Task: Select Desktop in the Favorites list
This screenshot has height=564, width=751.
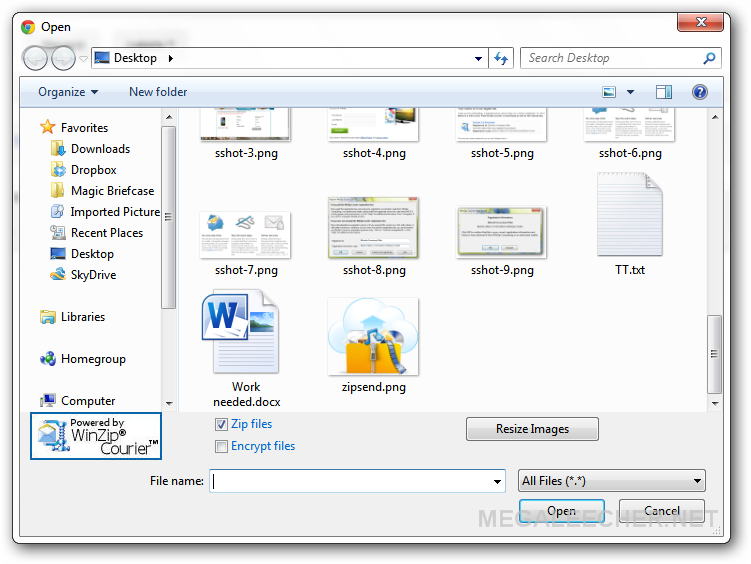Action: [x=82, y=254]
